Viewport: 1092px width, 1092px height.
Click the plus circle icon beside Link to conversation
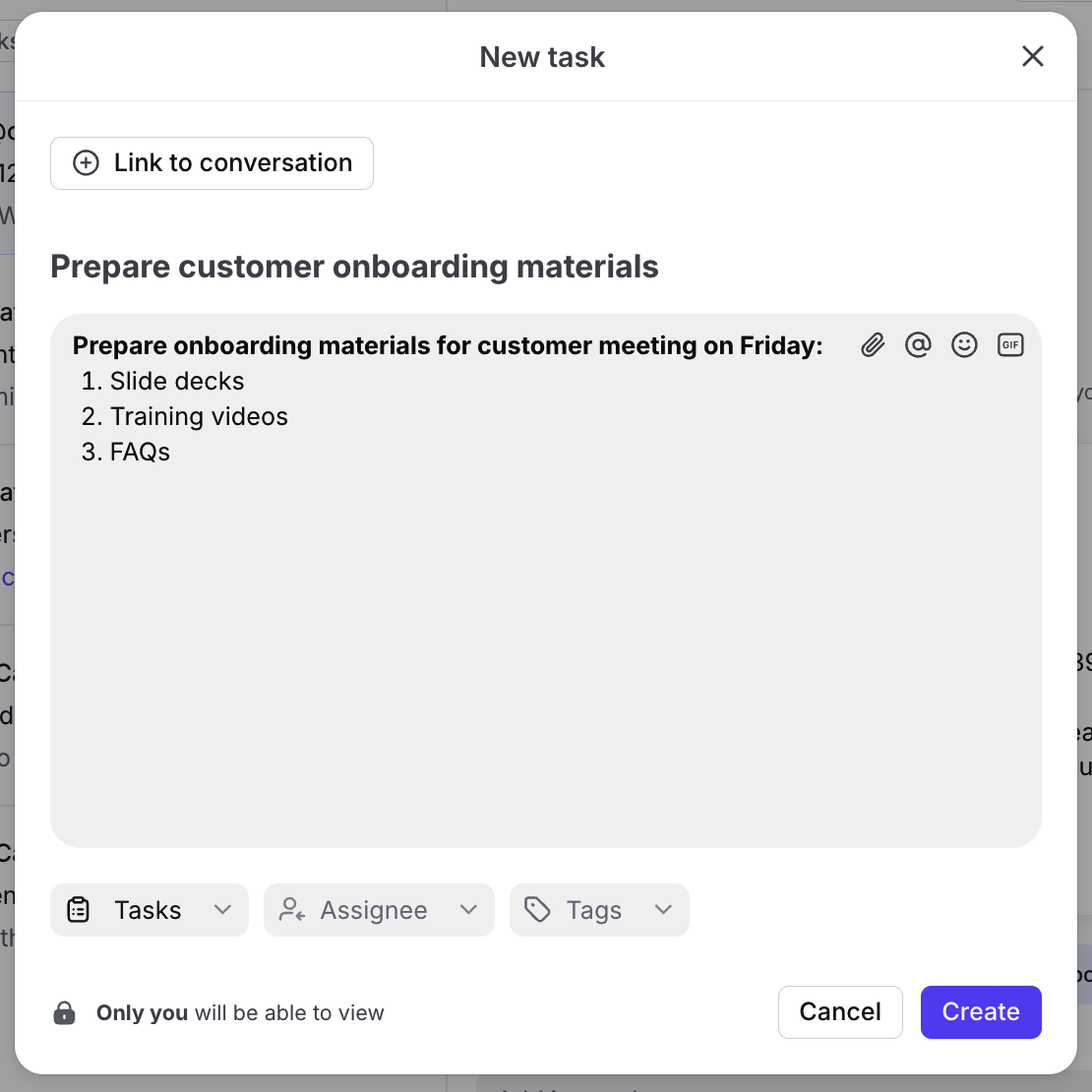tap(86, 163)
